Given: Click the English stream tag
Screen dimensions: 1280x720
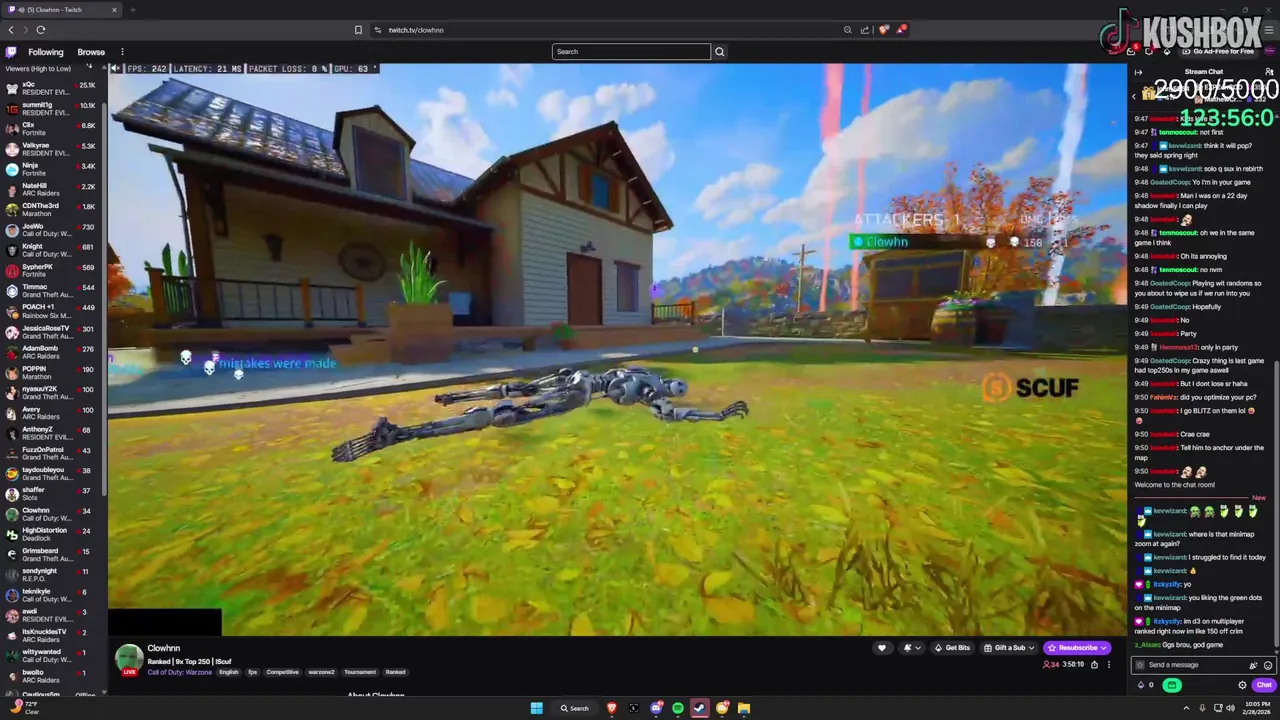Looking at the screenshot, I should (229, 672).
